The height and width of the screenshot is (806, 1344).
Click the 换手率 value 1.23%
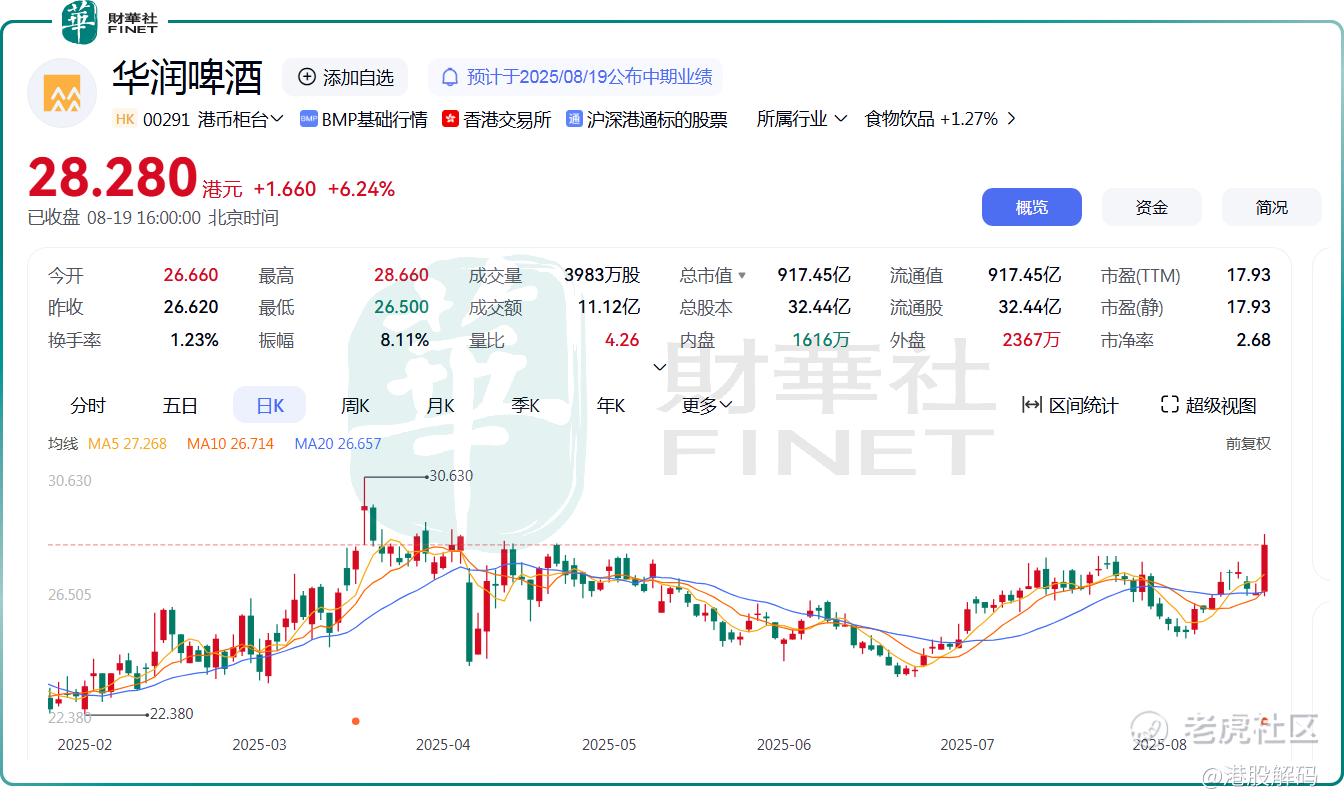pyautogui.click(x=194, y=340)
